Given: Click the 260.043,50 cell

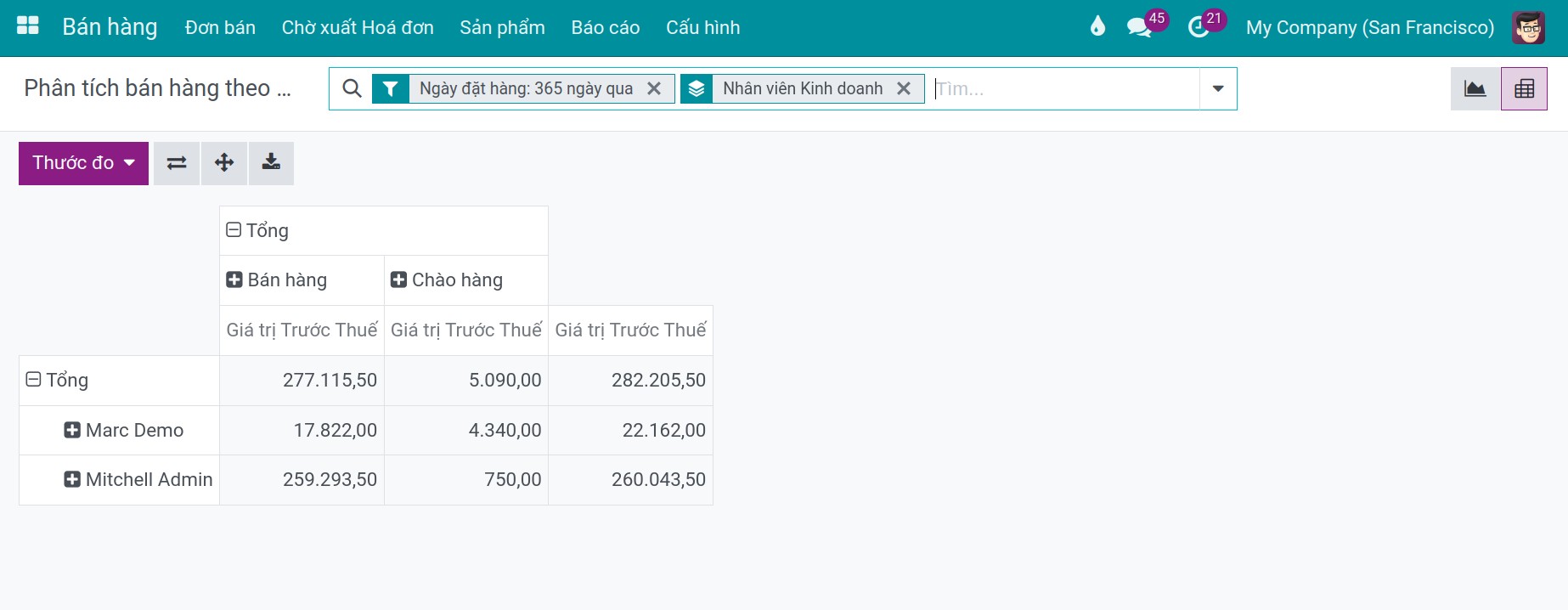Looking at the screenshot, I should click(x=630, y=480).
